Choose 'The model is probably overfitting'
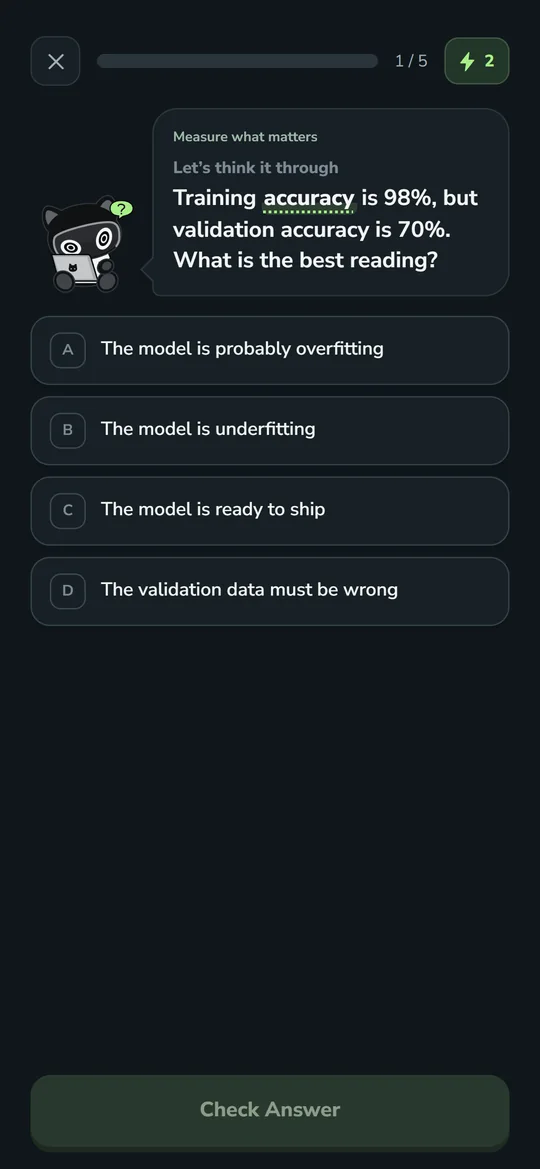Viewport: 540px width, 1169px height. [270, 350]
